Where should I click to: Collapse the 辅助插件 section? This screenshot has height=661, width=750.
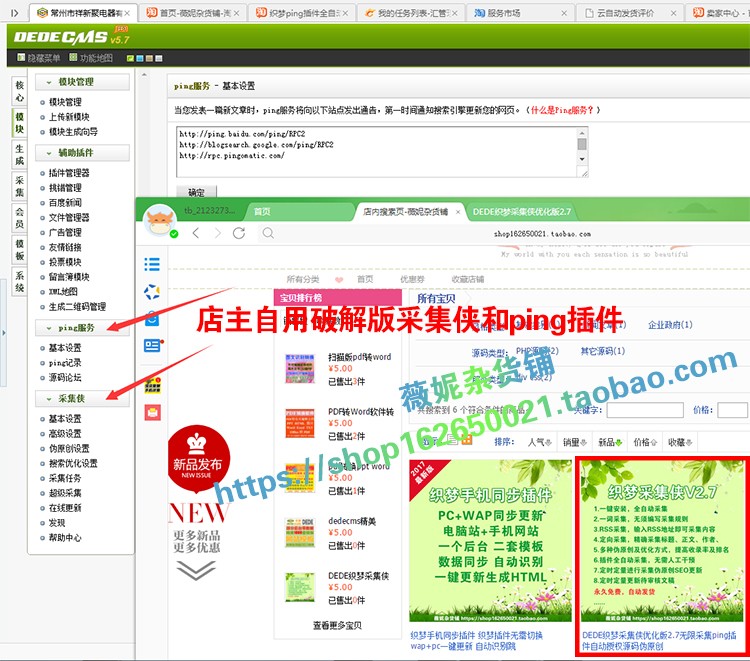49,154
